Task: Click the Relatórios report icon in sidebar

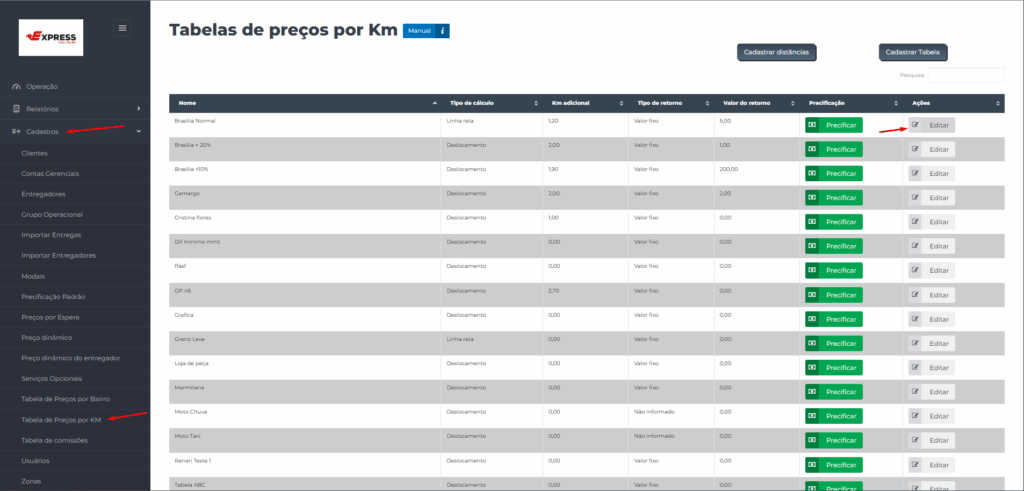Action: pos(16,109)
